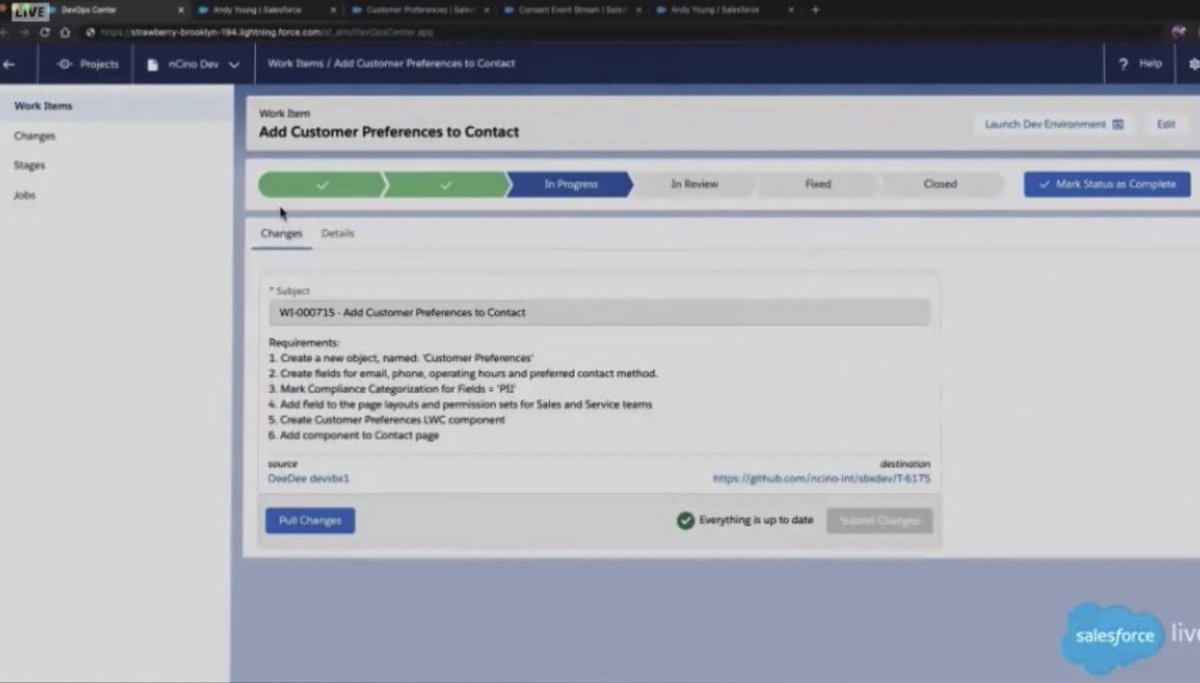Click the Fixed status step
Screen dimensions: 1200x683
818,184
